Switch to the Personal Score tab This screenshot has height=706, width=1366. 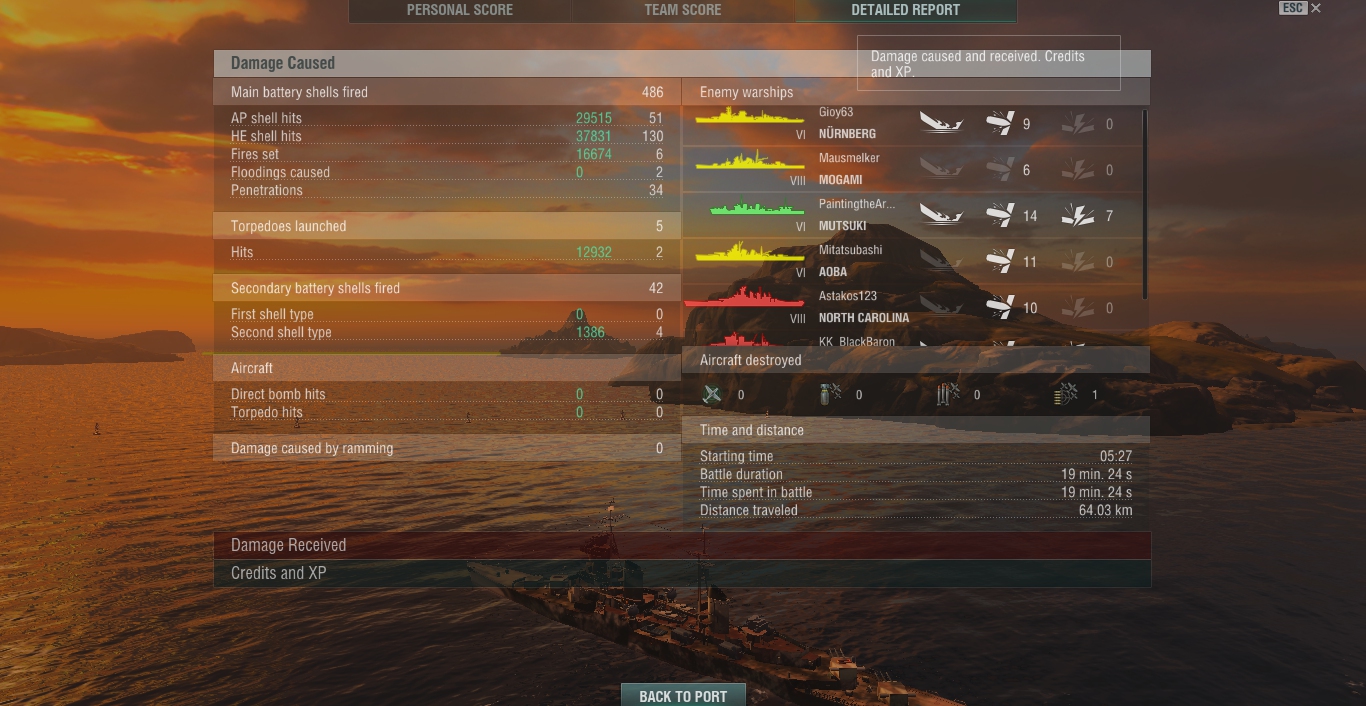click(x=460, y=10)
